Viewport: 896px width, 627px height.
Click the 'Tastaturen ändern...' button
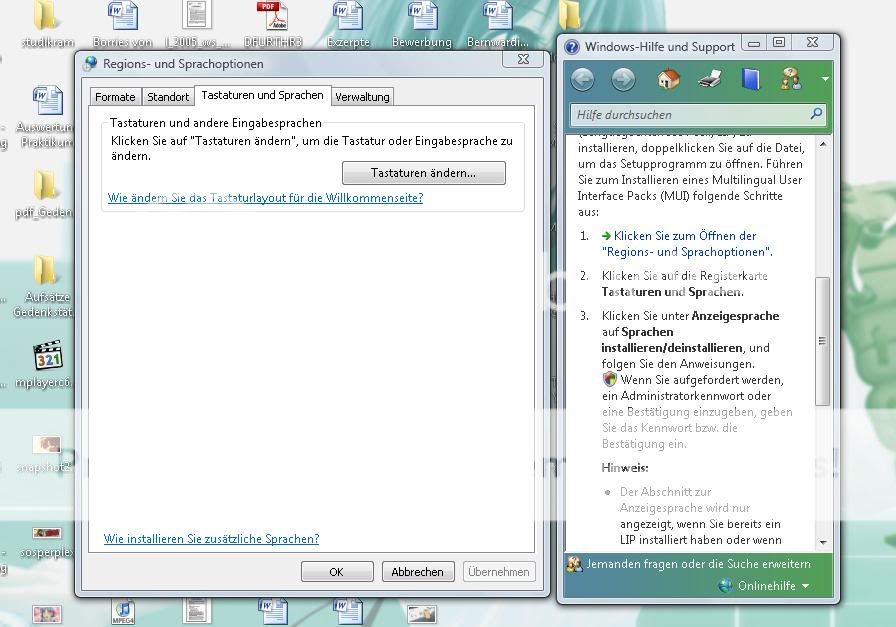click(x=423, y=173)
